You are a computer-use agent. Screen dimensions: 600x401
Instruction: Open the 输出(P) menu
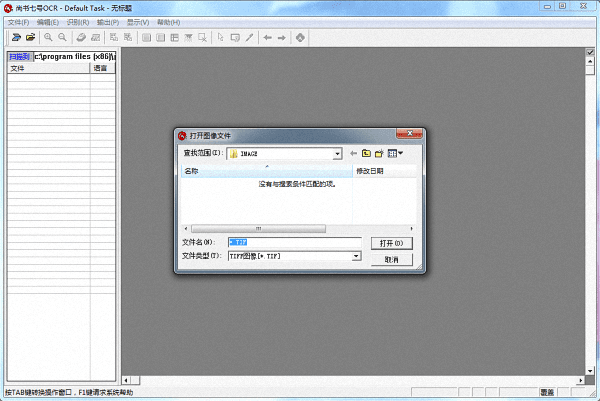[x=108, y=22]
